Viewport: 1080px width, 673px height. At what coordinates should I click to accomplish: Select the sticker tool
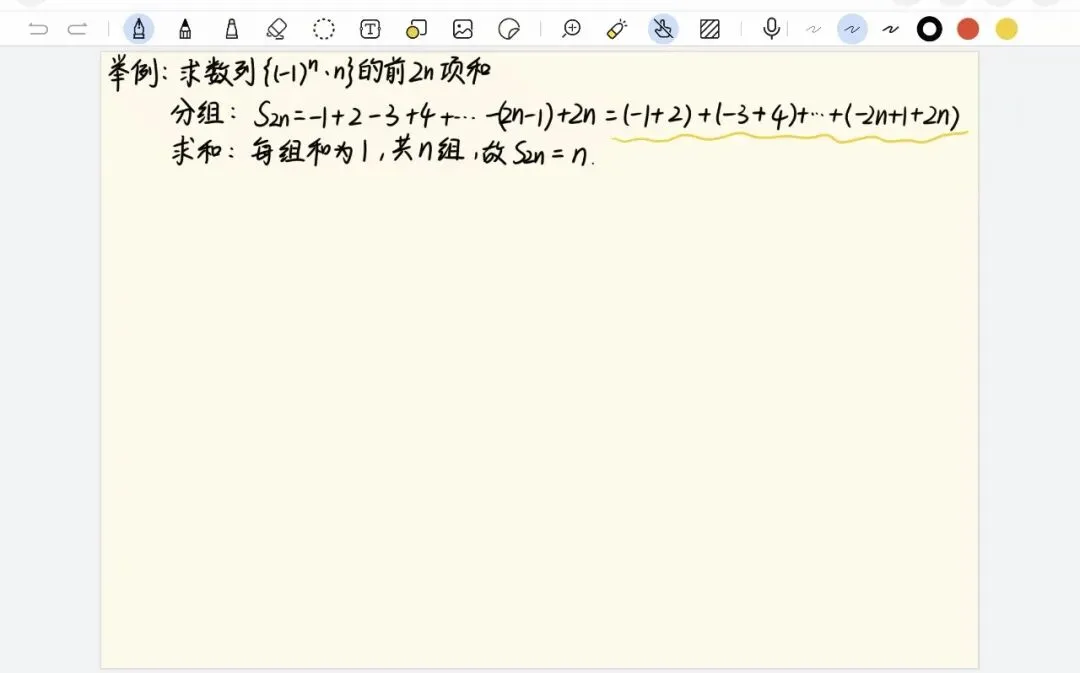pyautogui.click(x=508, y=28)
